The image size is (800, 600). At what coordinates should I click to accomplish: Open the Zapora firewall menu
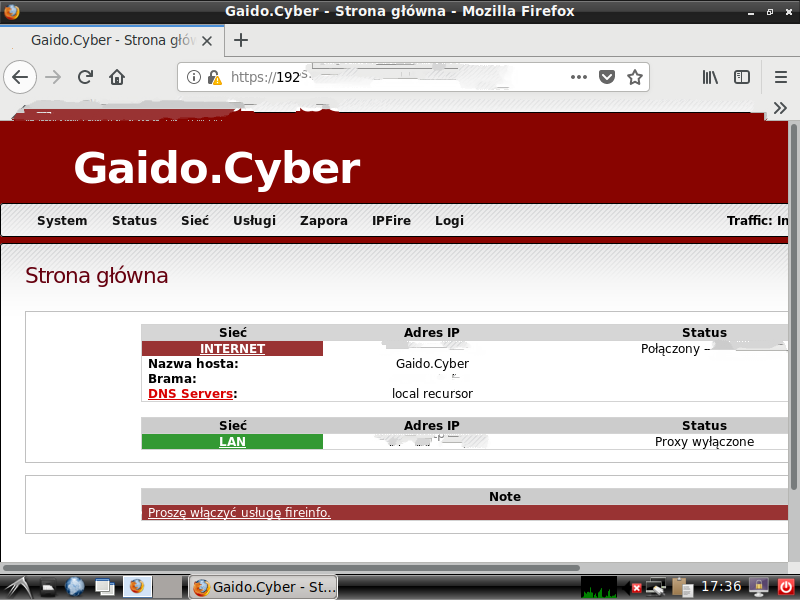[324, 220]
